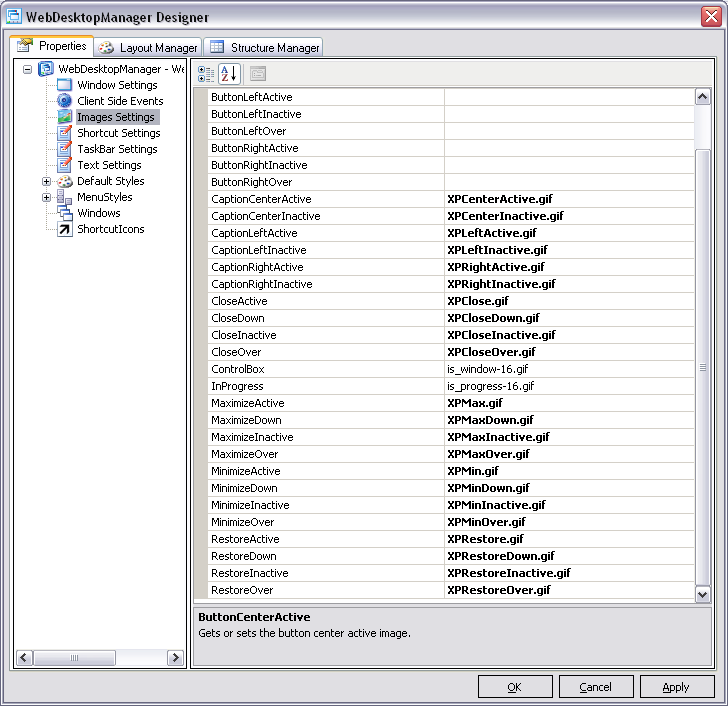Switch to the Layout Manager tab
Viewport: 728px width, 706px height.
pyautogui.click(x=148, y=47)
